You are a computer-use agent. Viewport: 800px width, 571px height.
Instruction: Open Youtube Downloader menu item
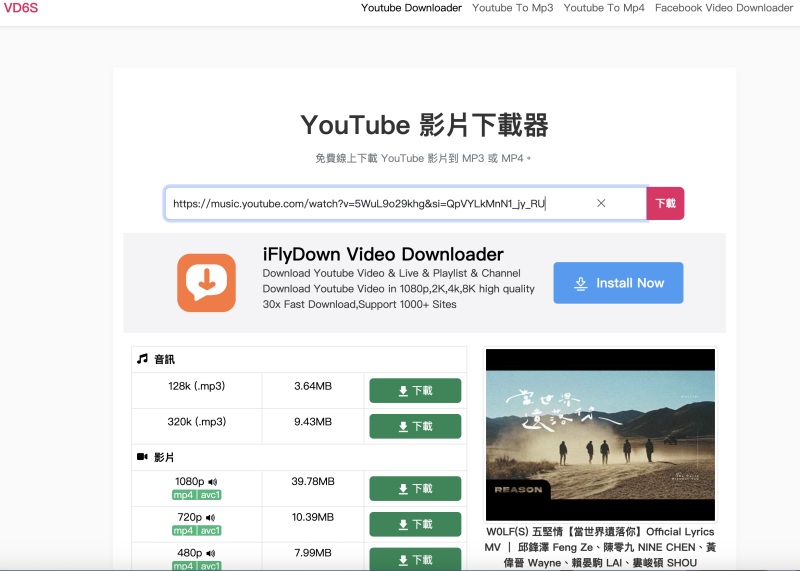(411, 8)
